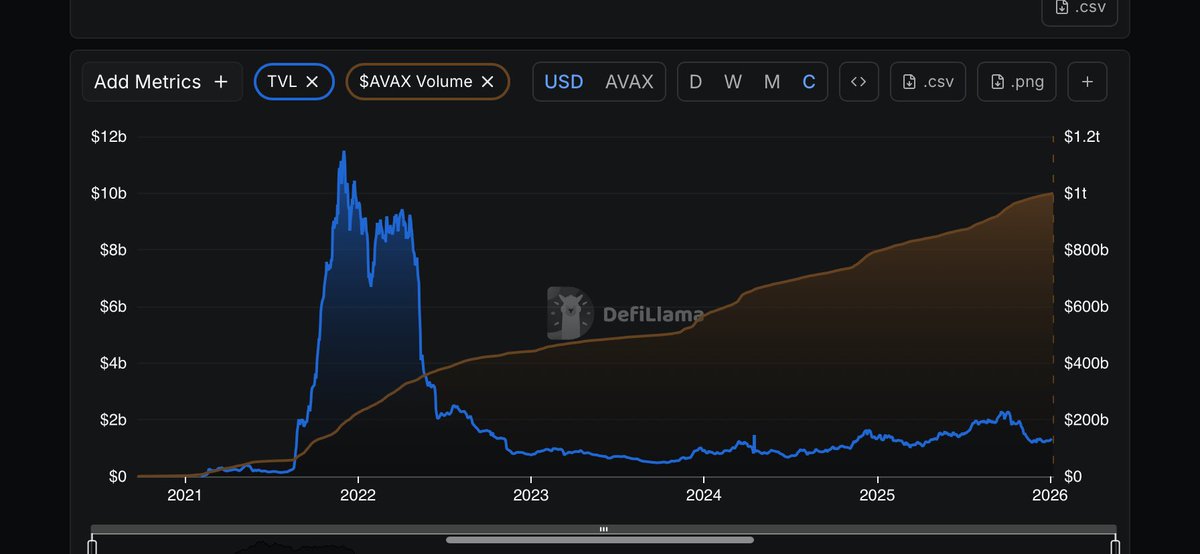Open the embed code button

(858, 82)
